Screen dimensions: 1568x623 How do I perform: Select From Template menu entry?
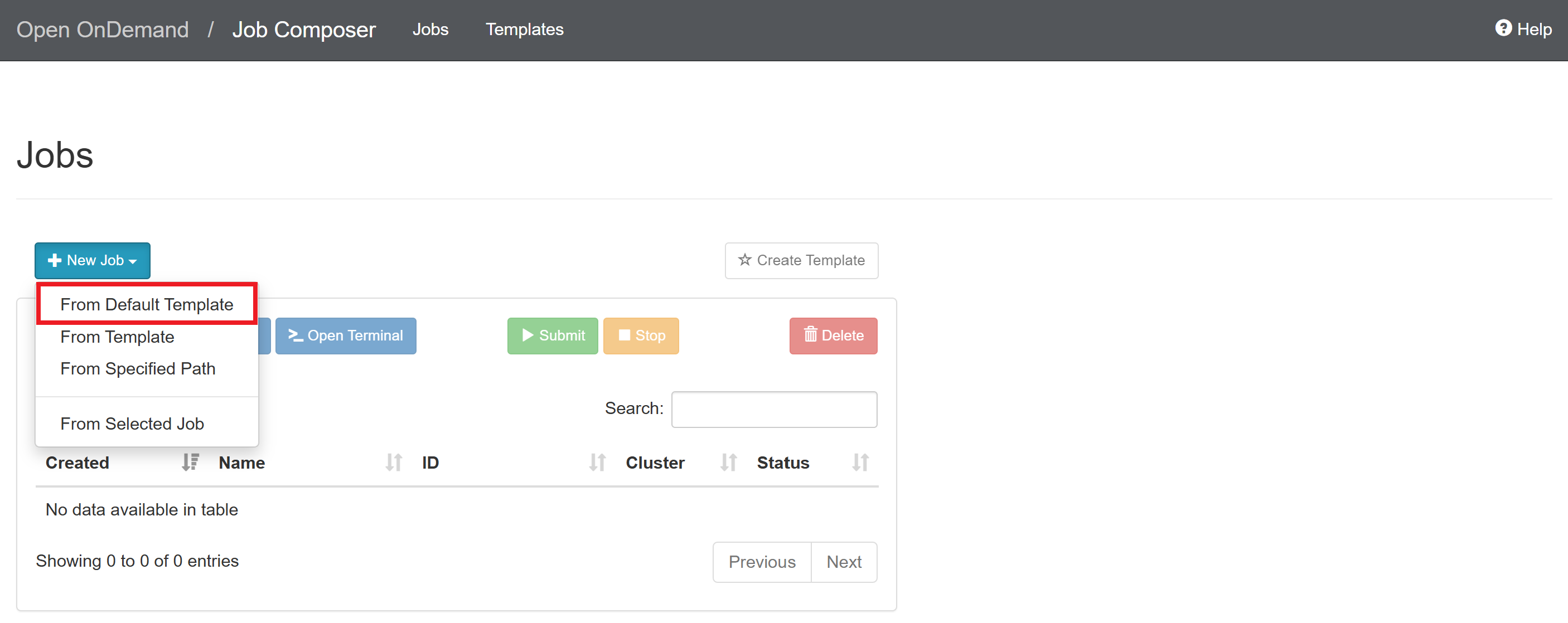point(118,337)
